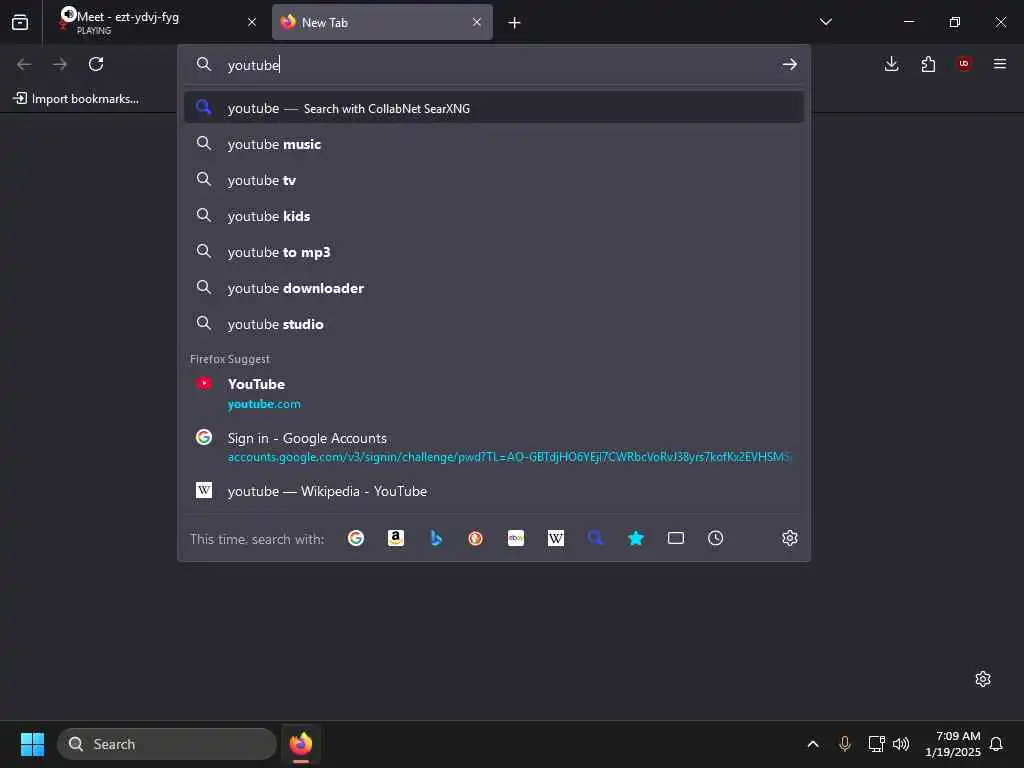Screen dimensions: 1024x768
Task: Open the Downloads panel
Action: (891, 64)
